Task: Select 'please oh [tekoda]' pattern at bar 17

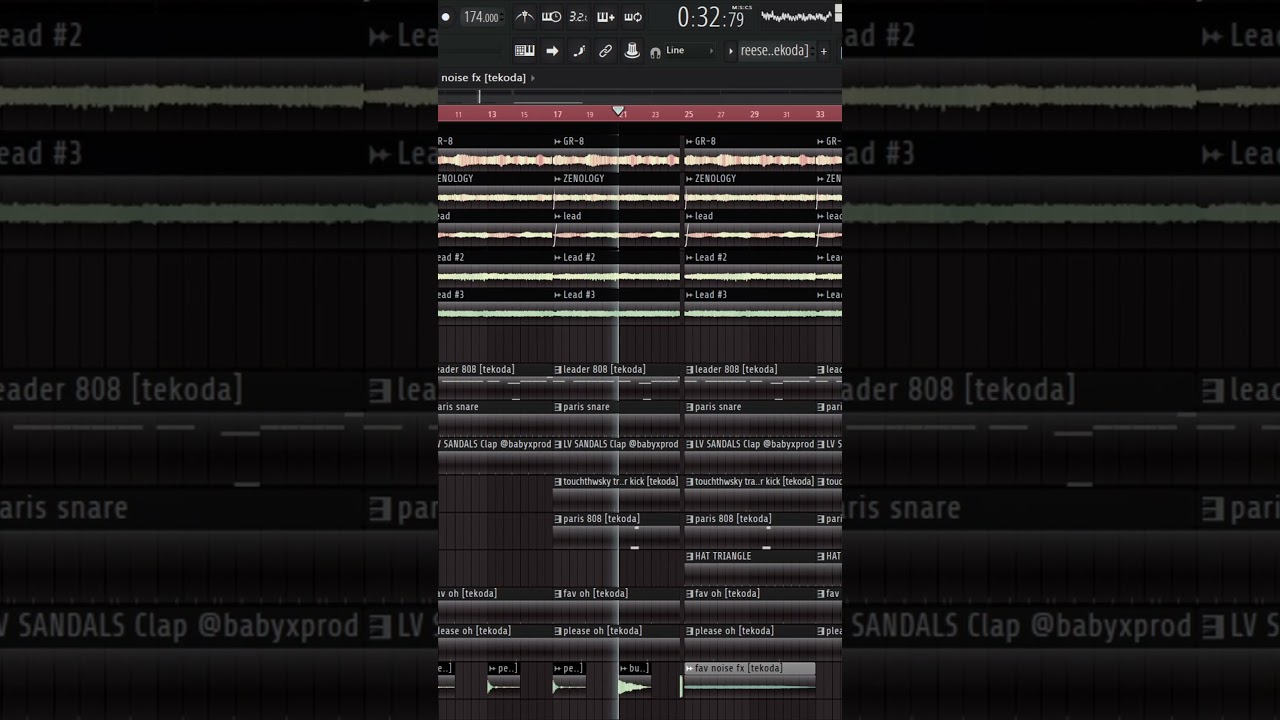Action: pyautogui.click(x=616, y=642)
